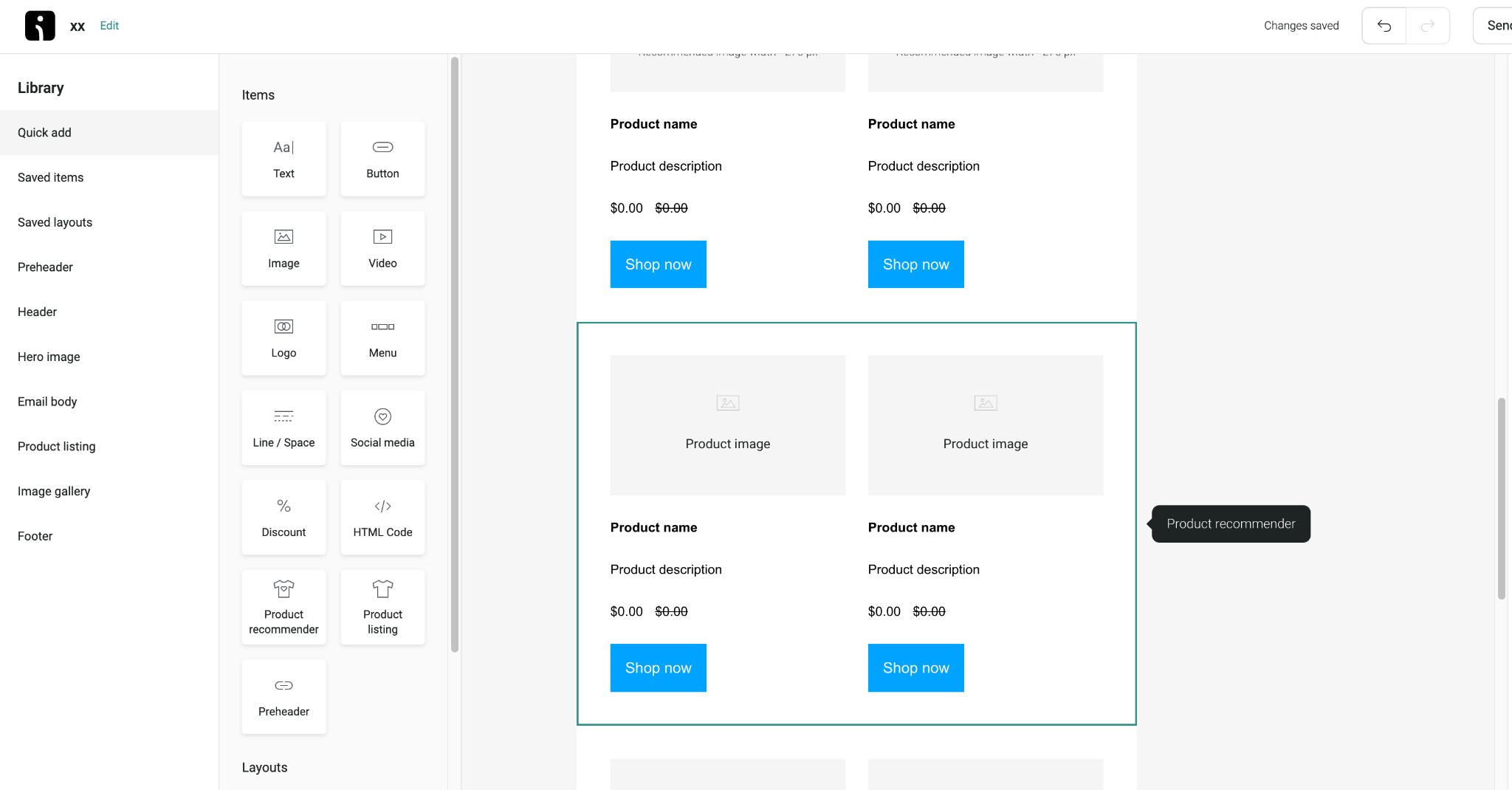Add a Menu item block

click(382, 338)
